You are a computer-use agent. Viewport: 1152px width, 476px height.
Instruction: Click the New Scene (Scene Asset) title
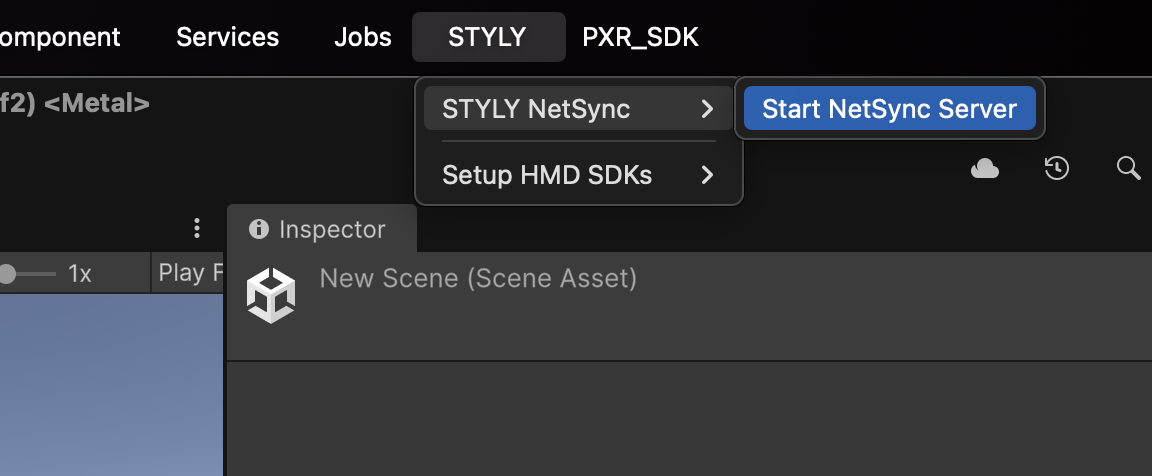(478, 277)
